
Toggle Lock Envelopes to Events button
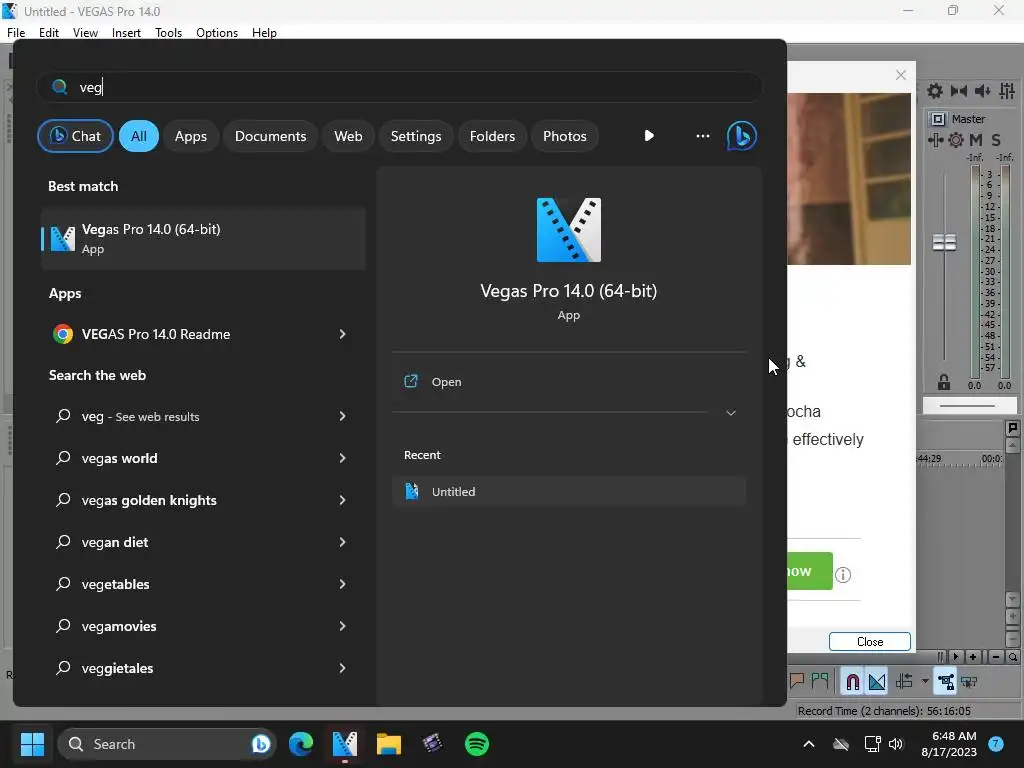click(945, 682)
